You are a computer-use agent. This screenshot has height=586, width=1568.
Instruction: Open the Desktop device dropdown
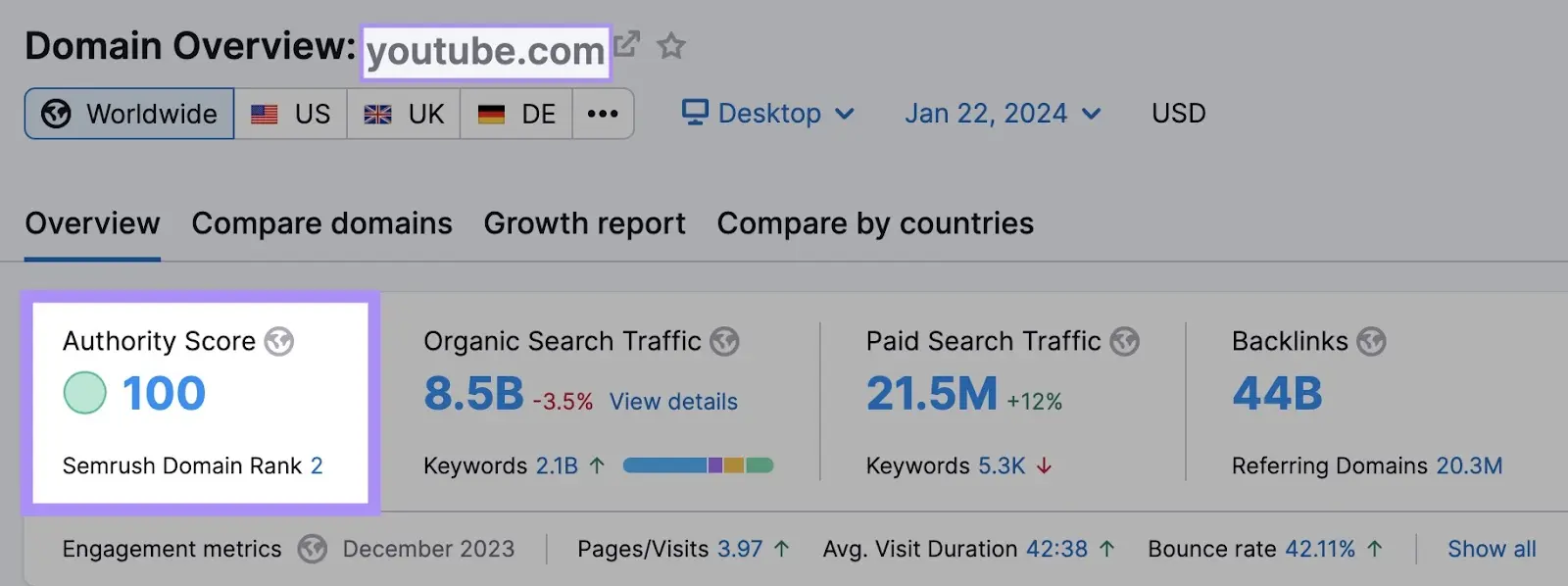coord(768,114)
